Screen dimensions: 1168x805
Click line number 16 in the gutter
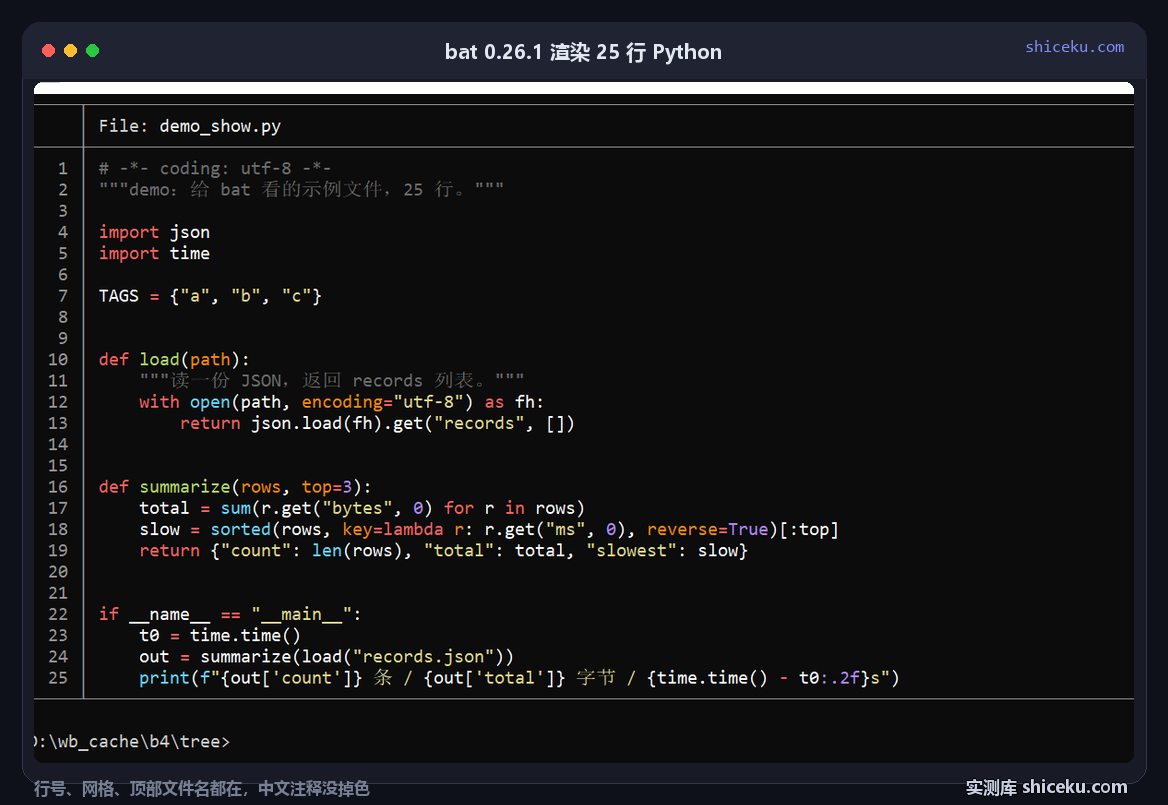(x=58, y=487)
